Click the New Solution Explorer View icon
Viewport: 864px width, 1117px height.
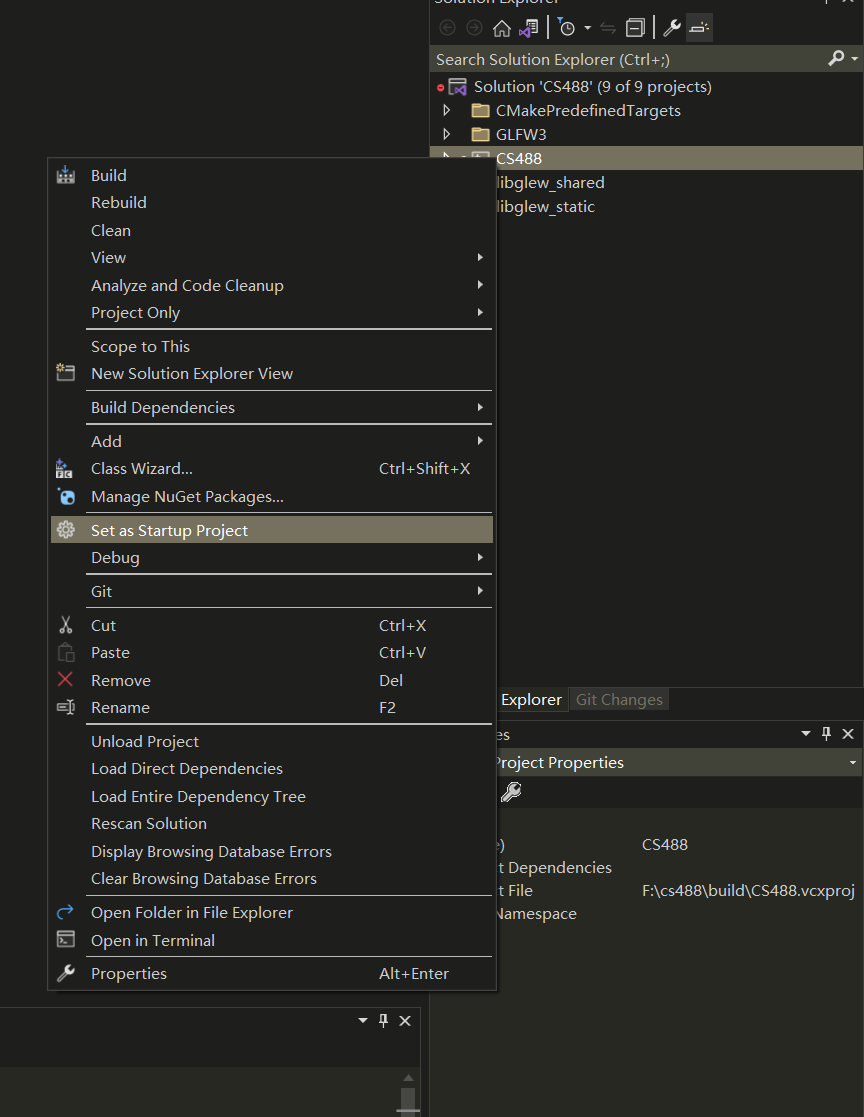(66, 373)
